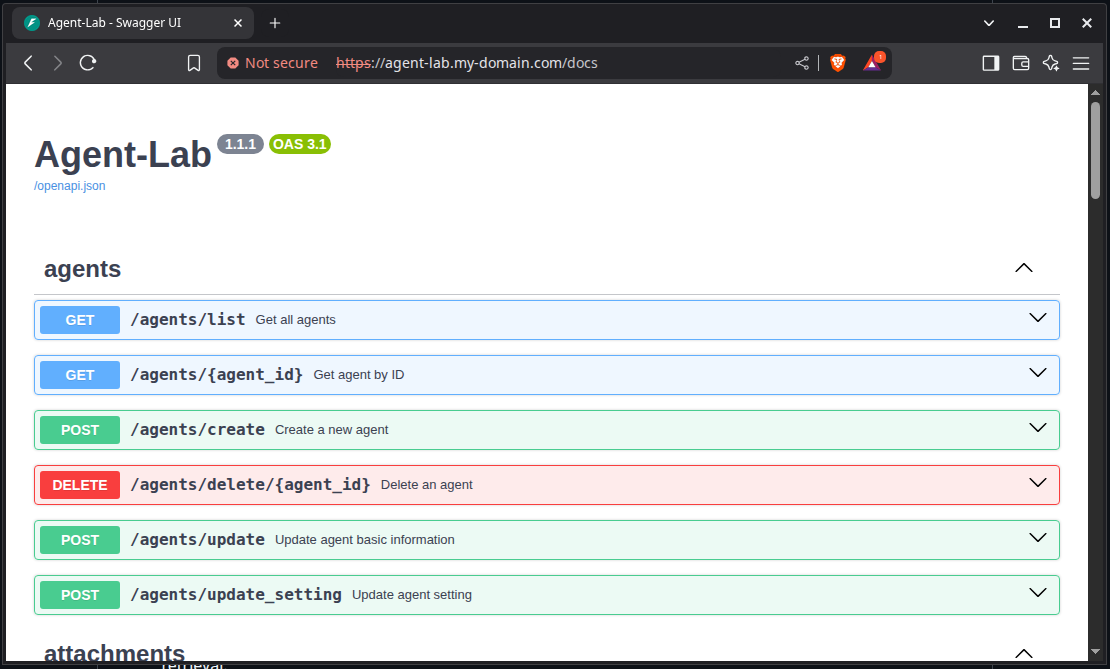Collapse the agents section chevron
Viewport: 1110px width, 669px height.
[x=1024, y=268]
